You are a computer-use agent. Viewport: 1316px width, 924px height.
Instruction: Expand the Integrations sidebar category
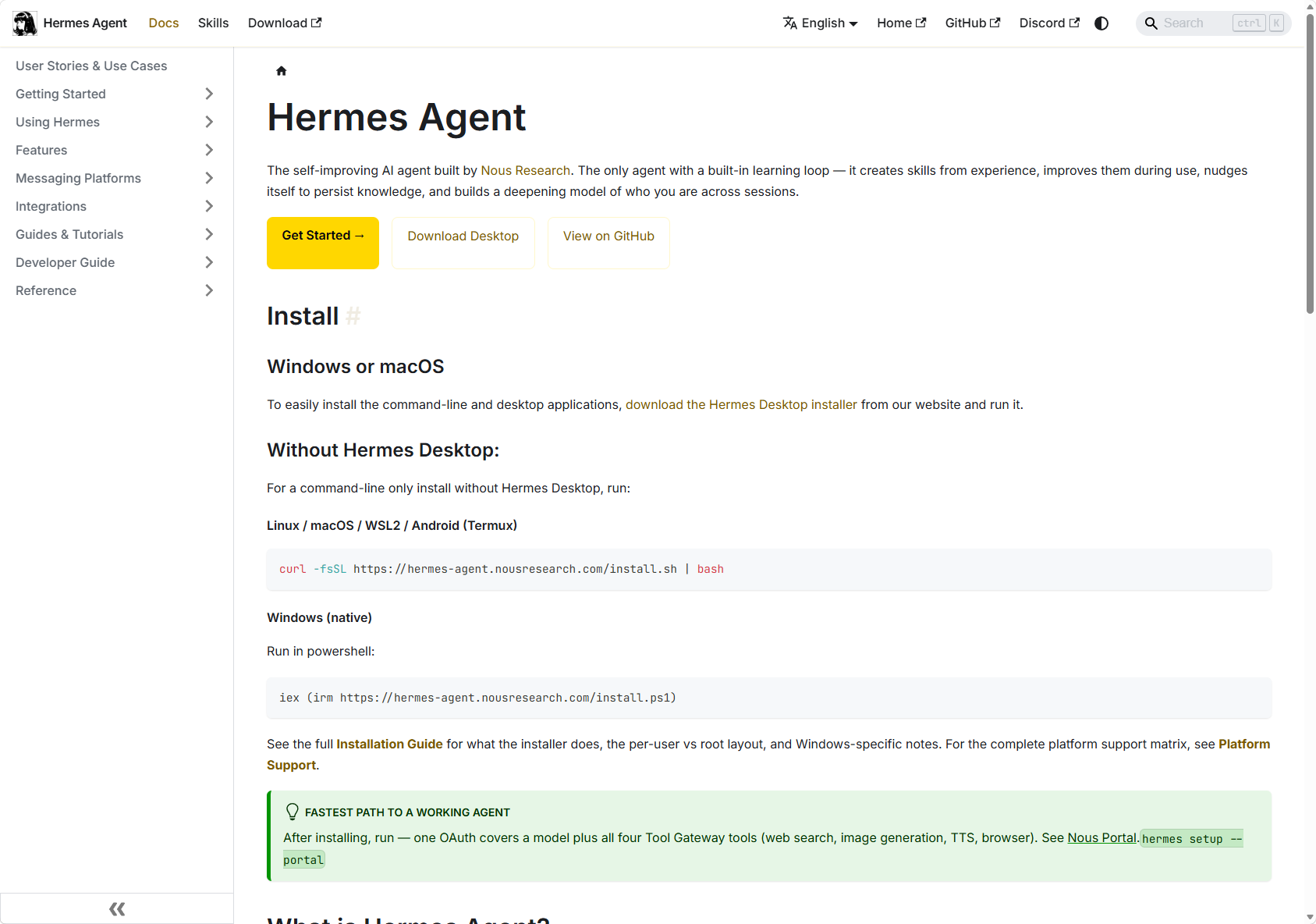pyautogui.click(x=209, y=206)
